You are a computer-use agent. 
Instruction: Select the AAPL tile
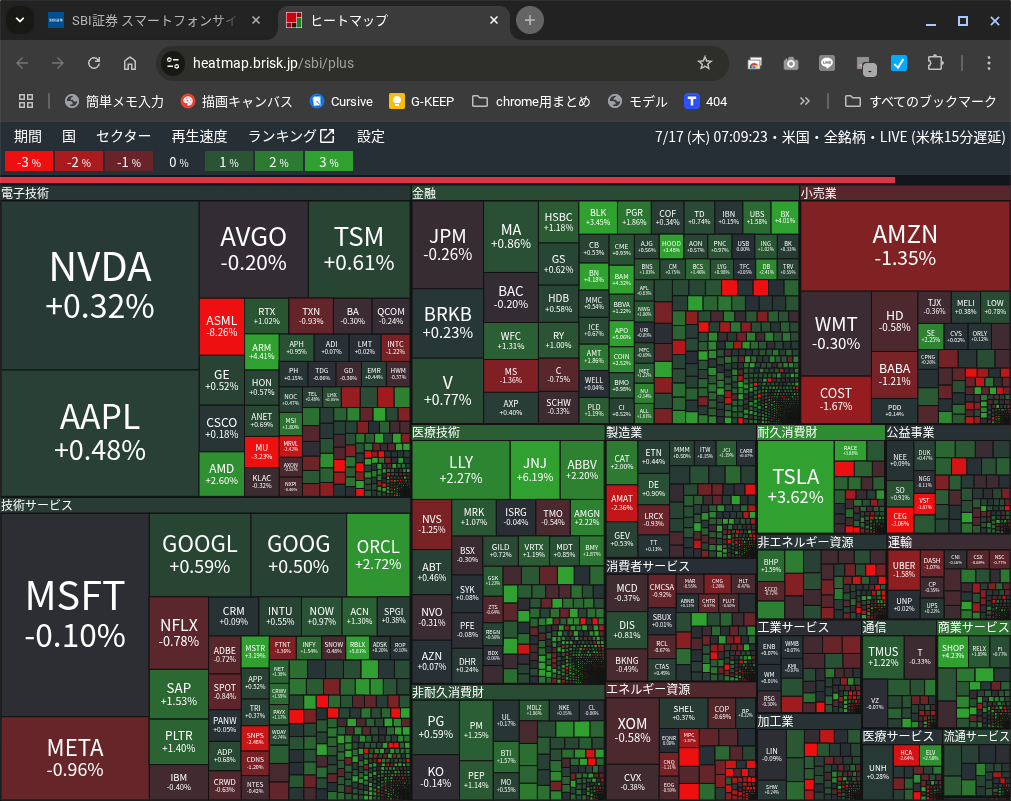pyautogui.click(x=100, y=433)
